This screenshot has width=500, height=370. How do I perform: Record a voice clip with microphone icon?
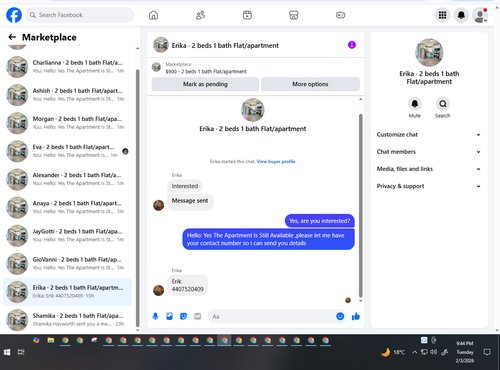[155, 316]
